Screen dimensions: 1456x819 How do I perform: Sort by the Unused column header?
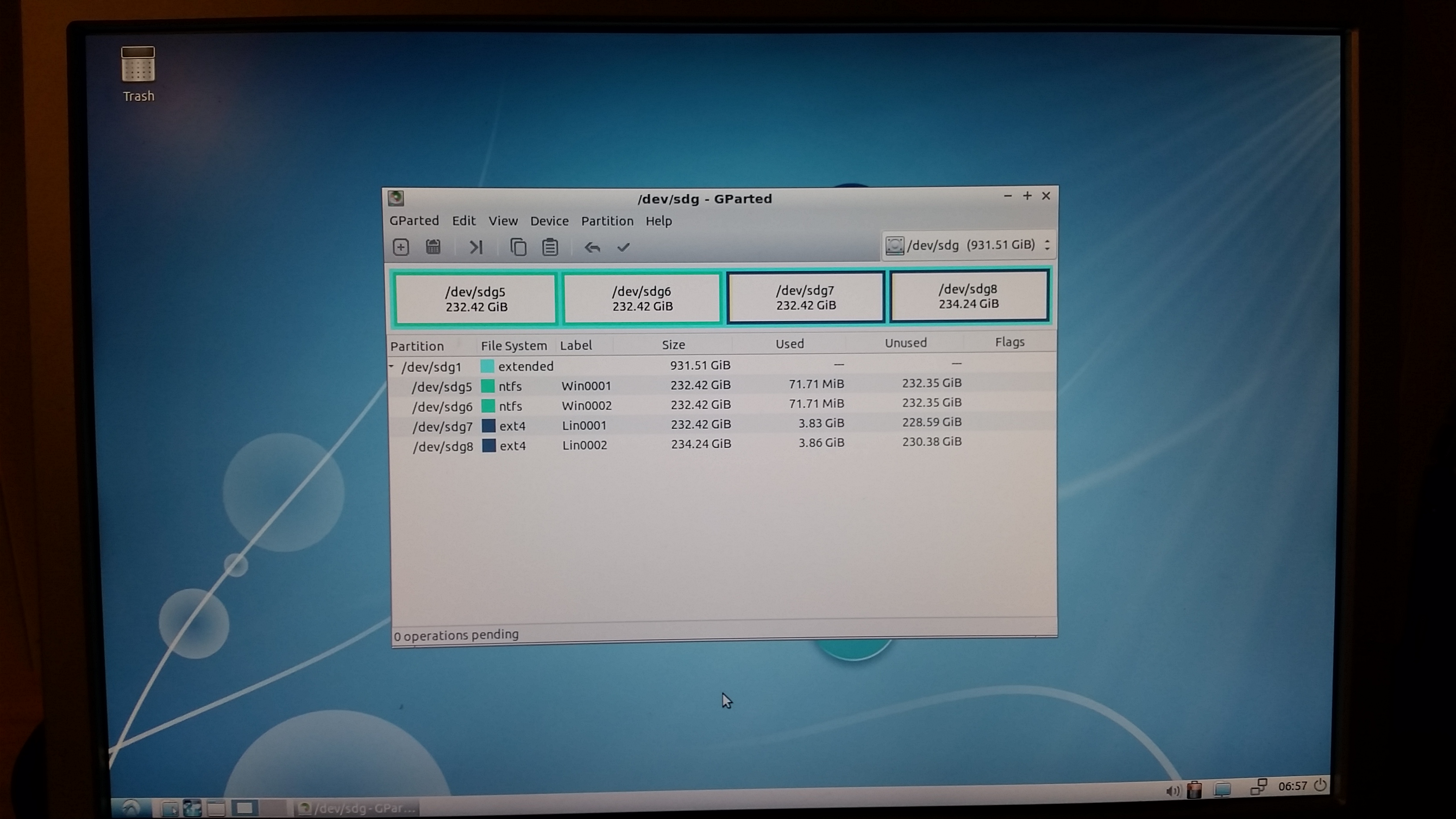pos(906,343)
